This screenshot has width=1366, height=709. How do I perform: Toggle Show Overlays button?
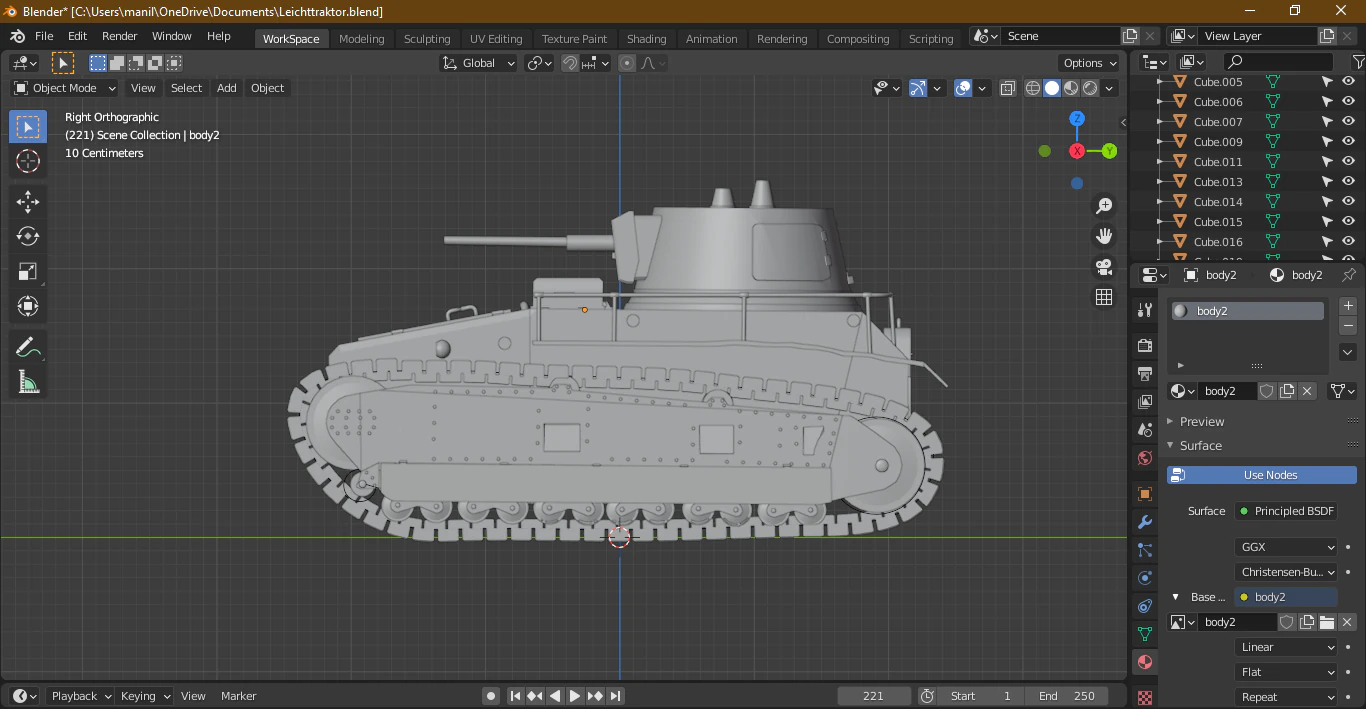[x=963, y=88]
